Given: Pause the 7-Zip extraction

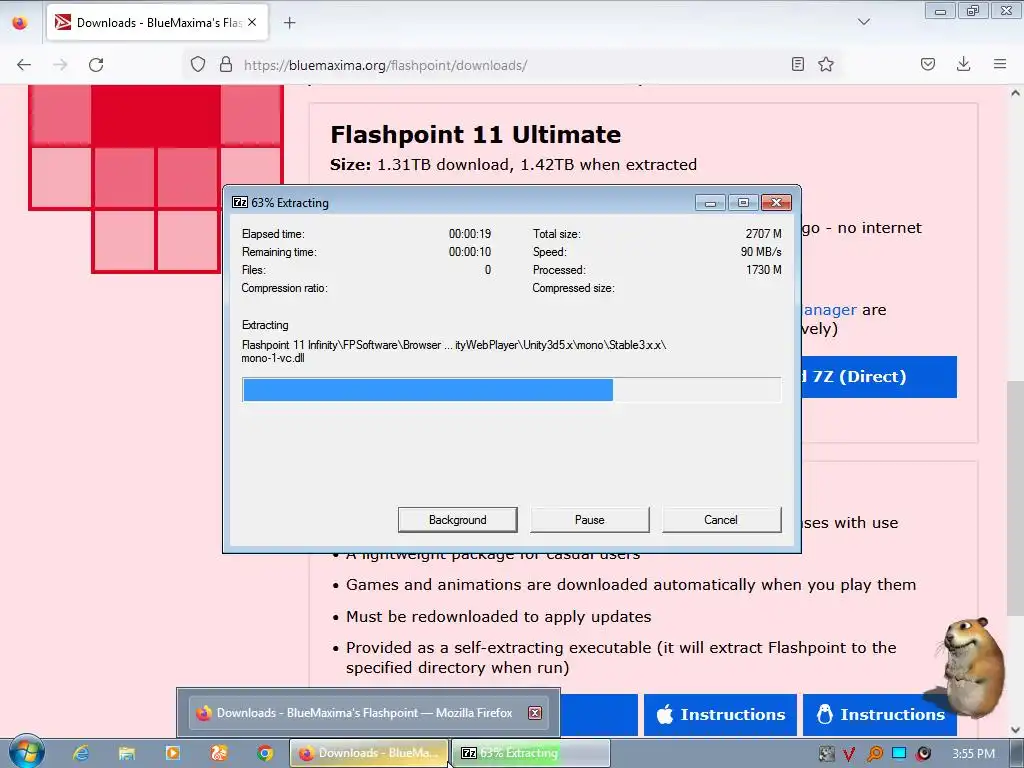Looking at the screenshot, I should click(590, 520).
